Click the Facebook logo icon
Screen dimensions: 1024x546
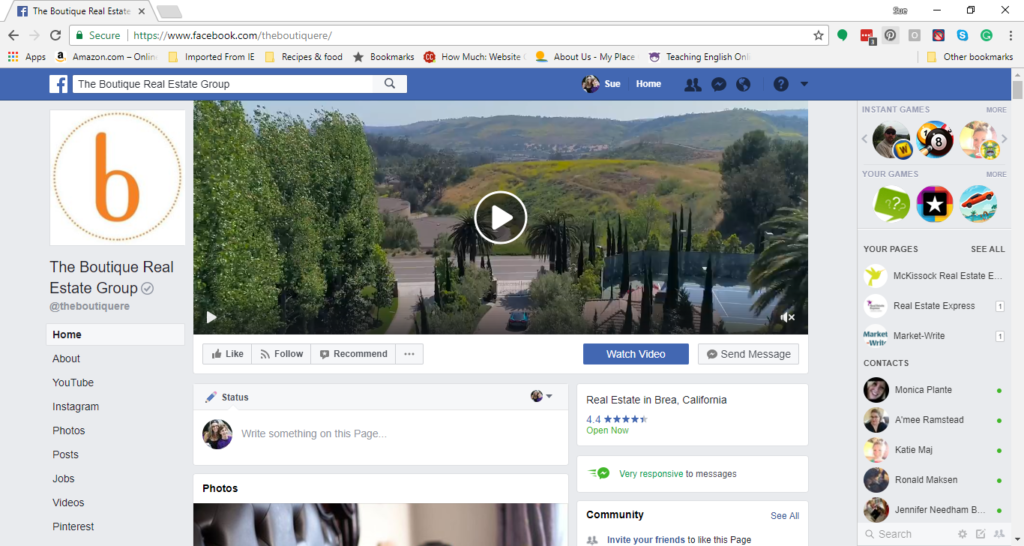pyautogui.click(x=58, y=84)
